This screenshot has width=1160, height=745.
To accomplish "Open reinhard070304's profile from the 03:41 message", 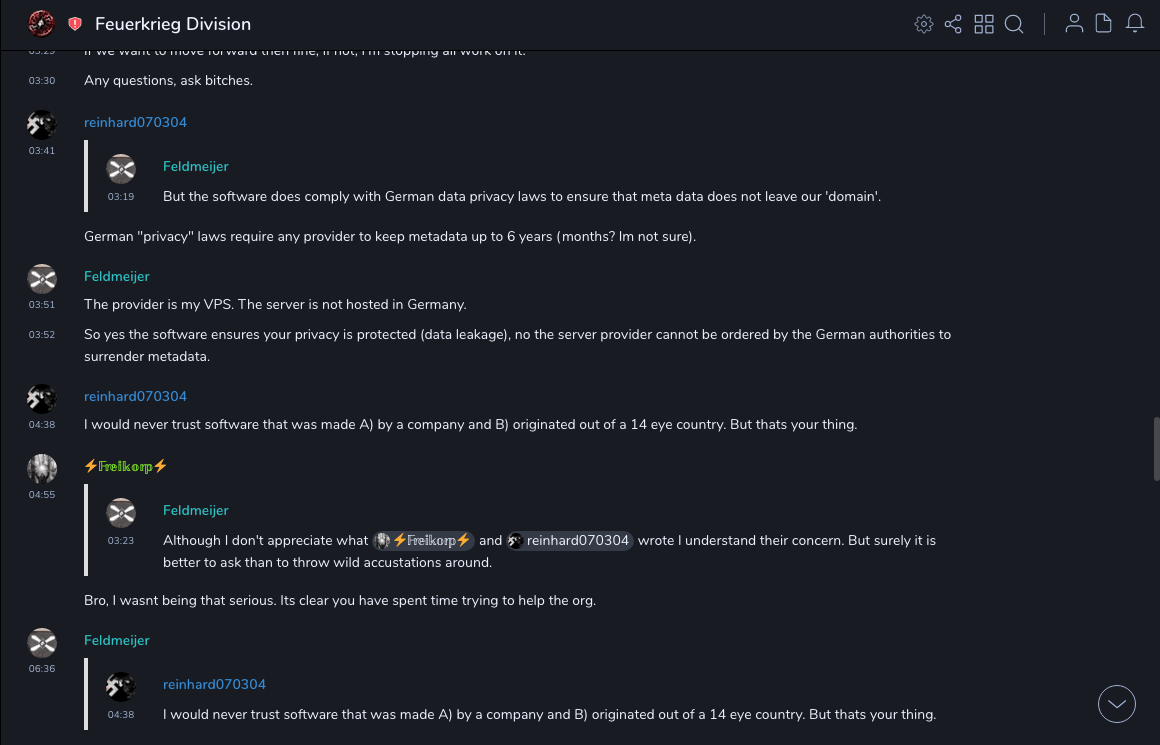I will (135, 122).
